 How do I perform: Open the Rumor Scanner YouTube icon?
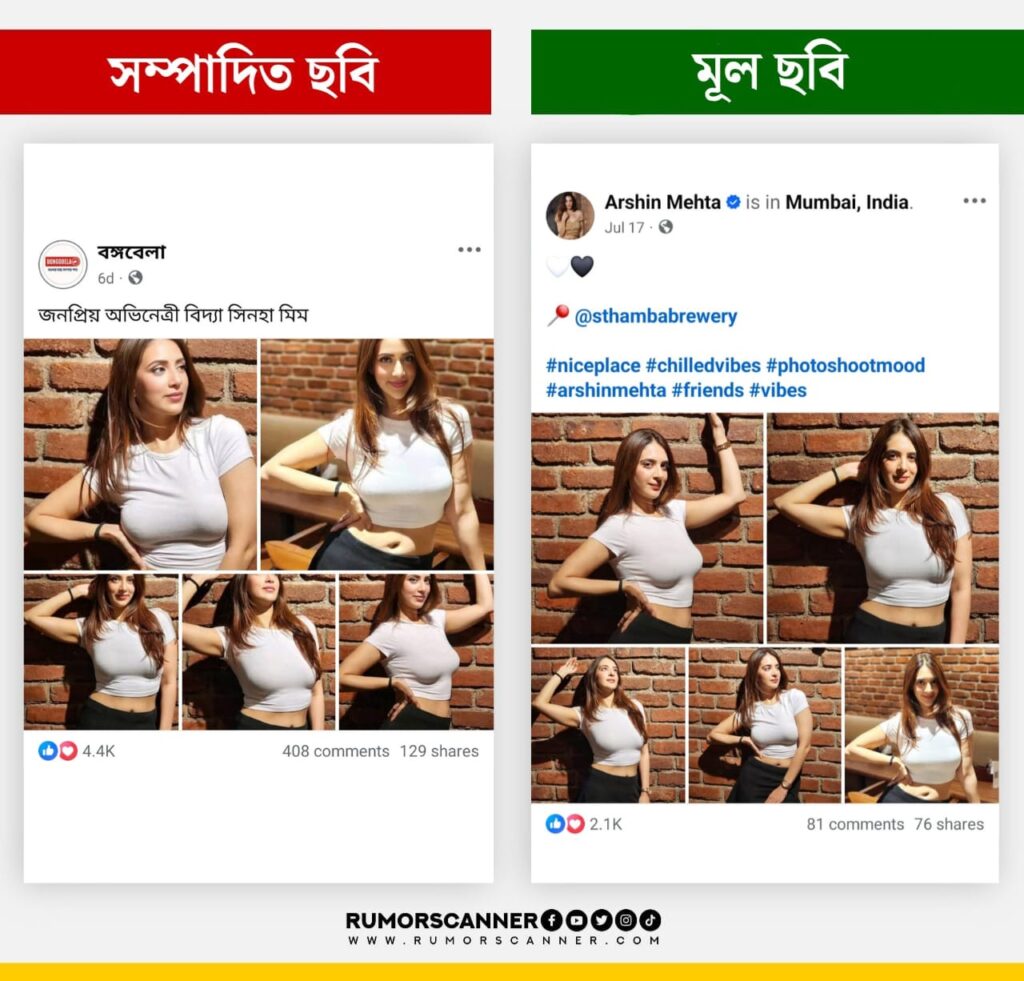pyautogui.click(x=576, y=920)
